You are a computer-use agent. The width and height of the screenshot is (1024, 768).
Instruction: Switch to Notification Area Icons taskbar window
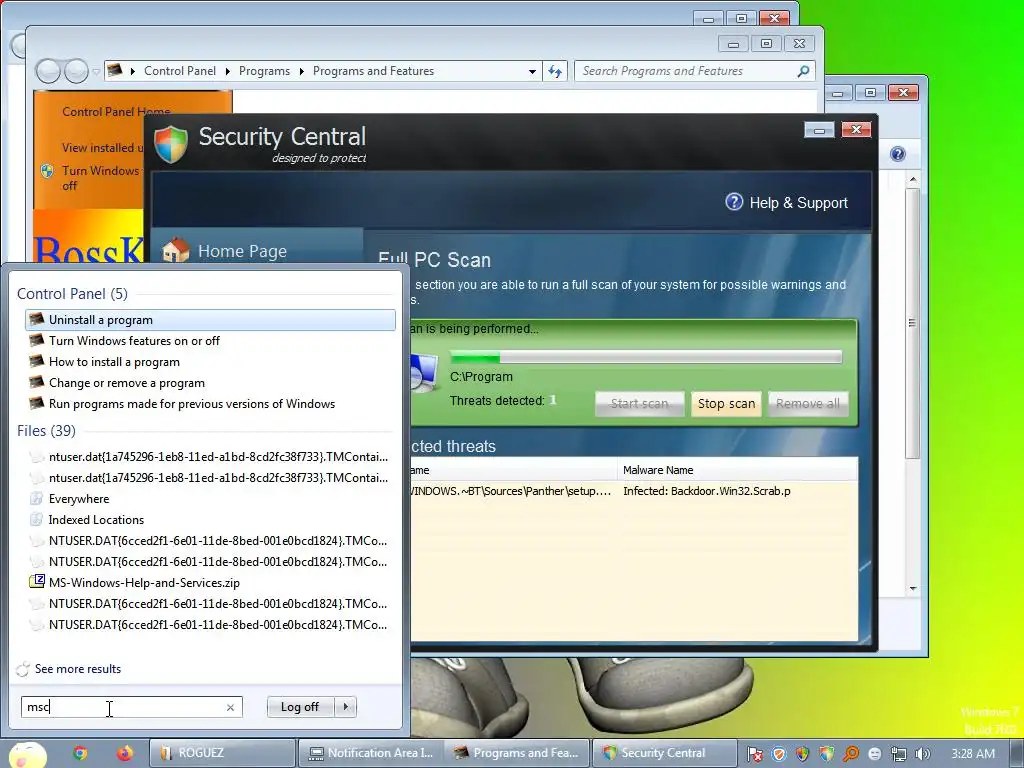pyautogui.click(x=371, y=753)
